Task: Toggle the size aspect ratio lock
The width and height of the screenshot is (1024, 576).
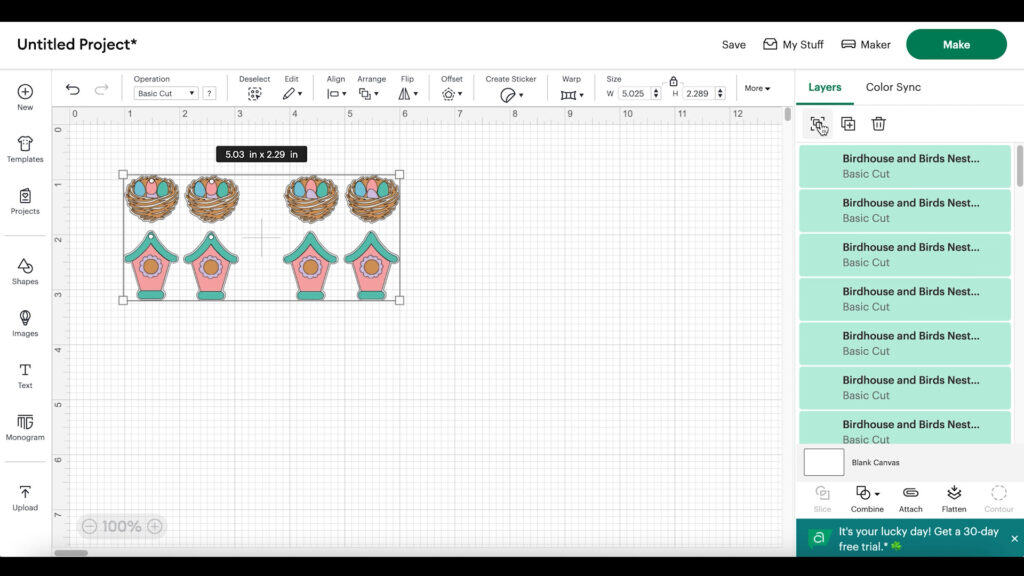Action: 673,81
